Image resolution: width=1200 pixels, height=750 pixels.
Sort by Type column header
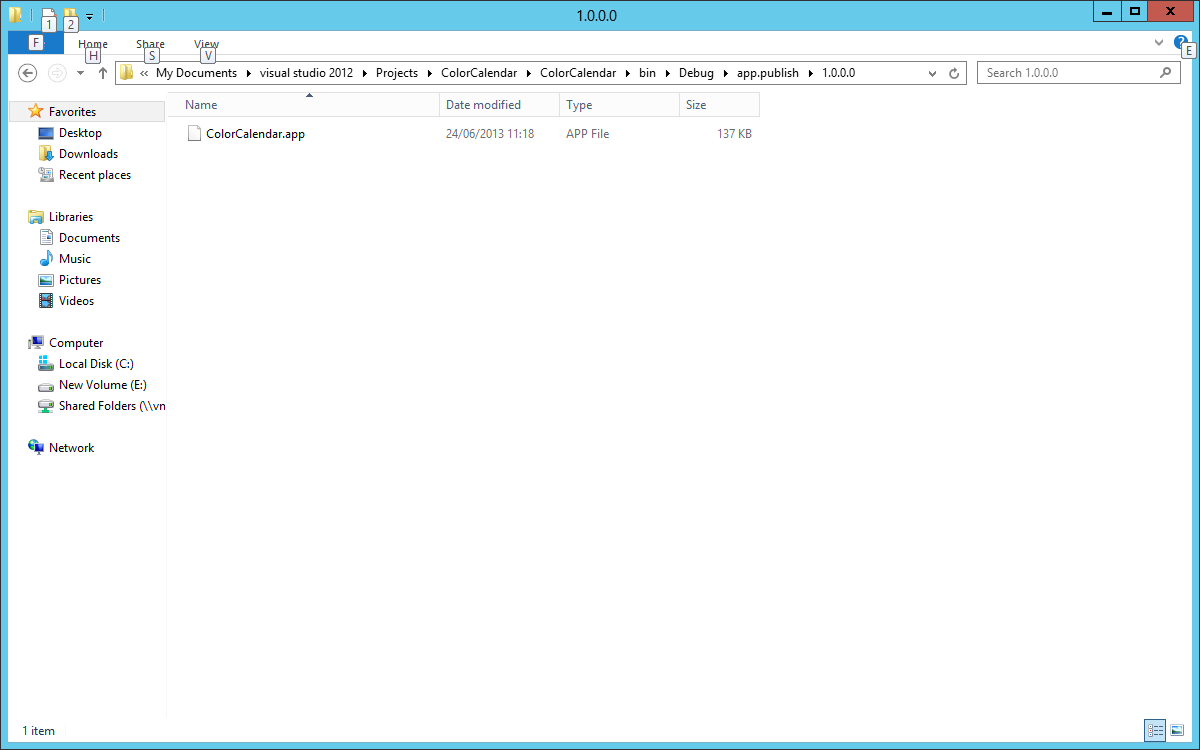click(619, 105)
